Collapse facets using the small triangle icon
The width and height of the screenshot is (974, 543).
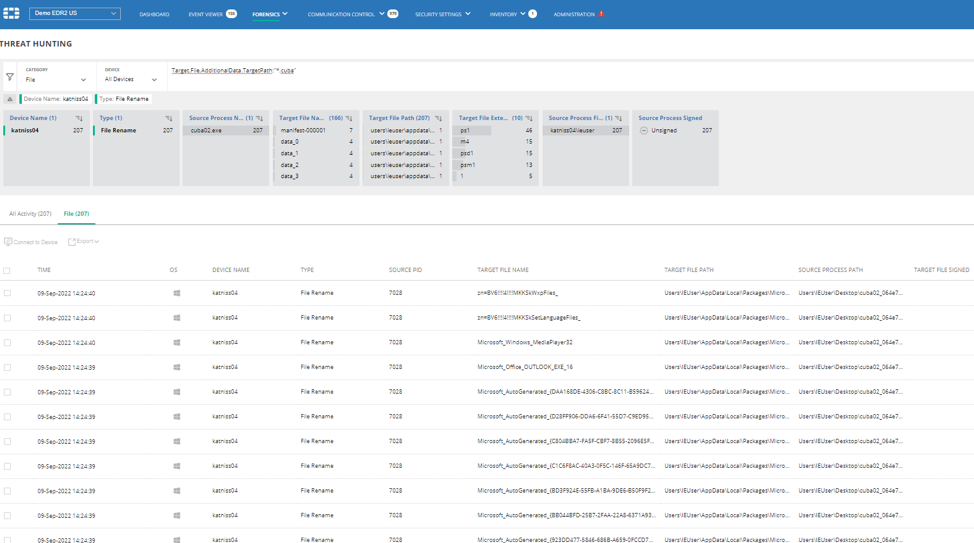pos(10,99)
